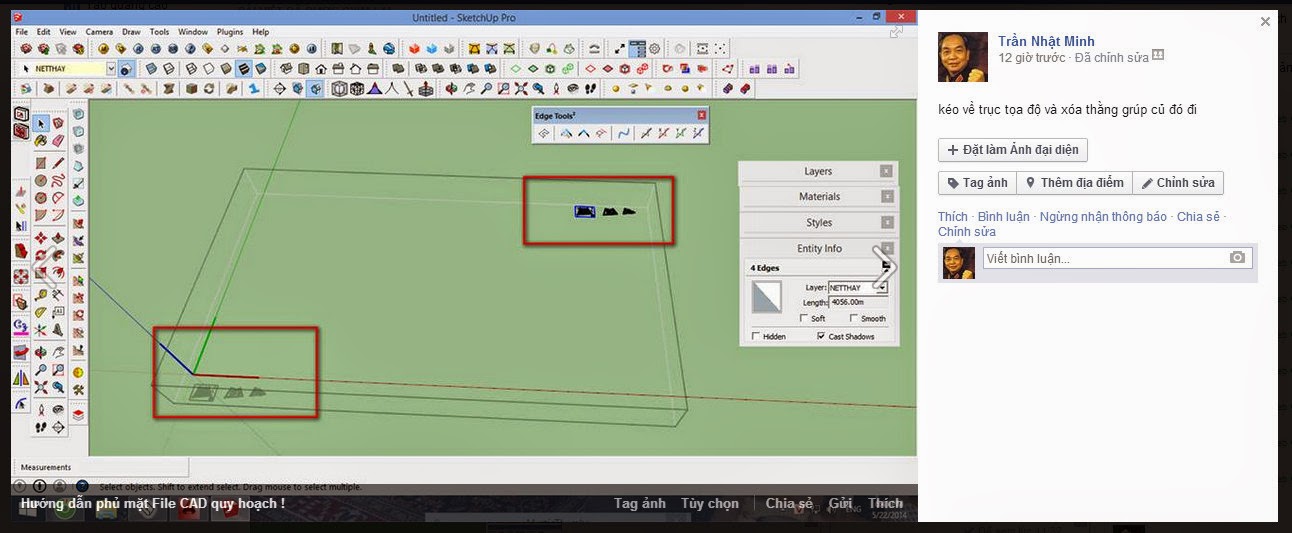Viewport: 1292px width, 533px height.
Task: Apply the Monochrome face style
Action: click(261, 68)
